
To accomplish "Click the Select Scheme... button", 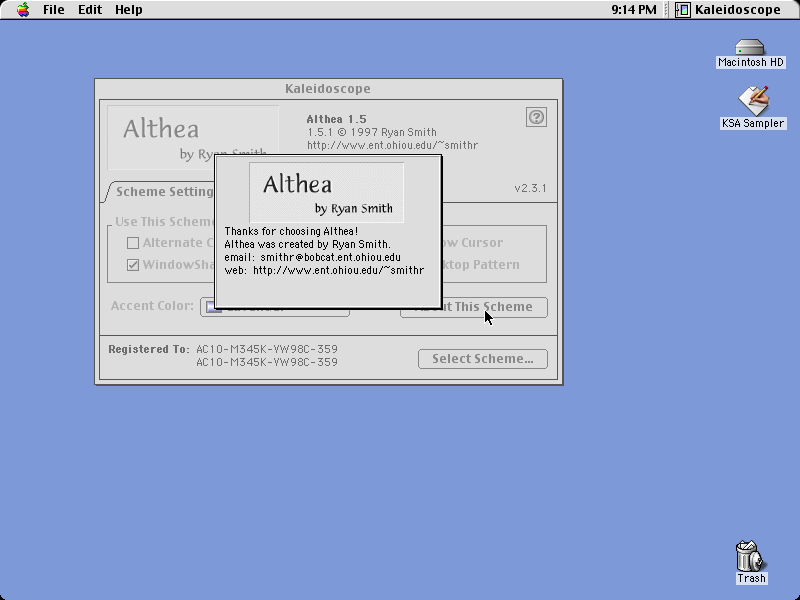I will [x=483, y=359].
